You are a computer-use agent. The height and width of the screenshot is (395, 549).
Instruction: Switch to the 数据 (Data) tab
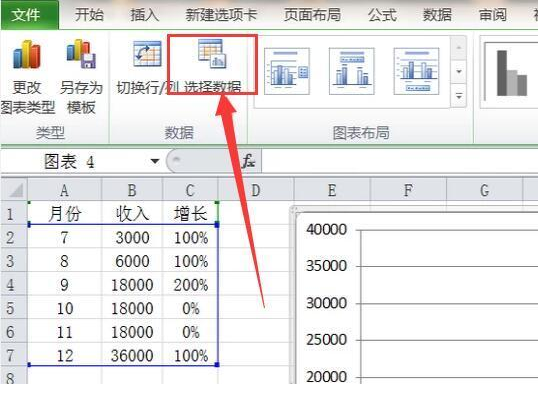click(x=437, y=15)
